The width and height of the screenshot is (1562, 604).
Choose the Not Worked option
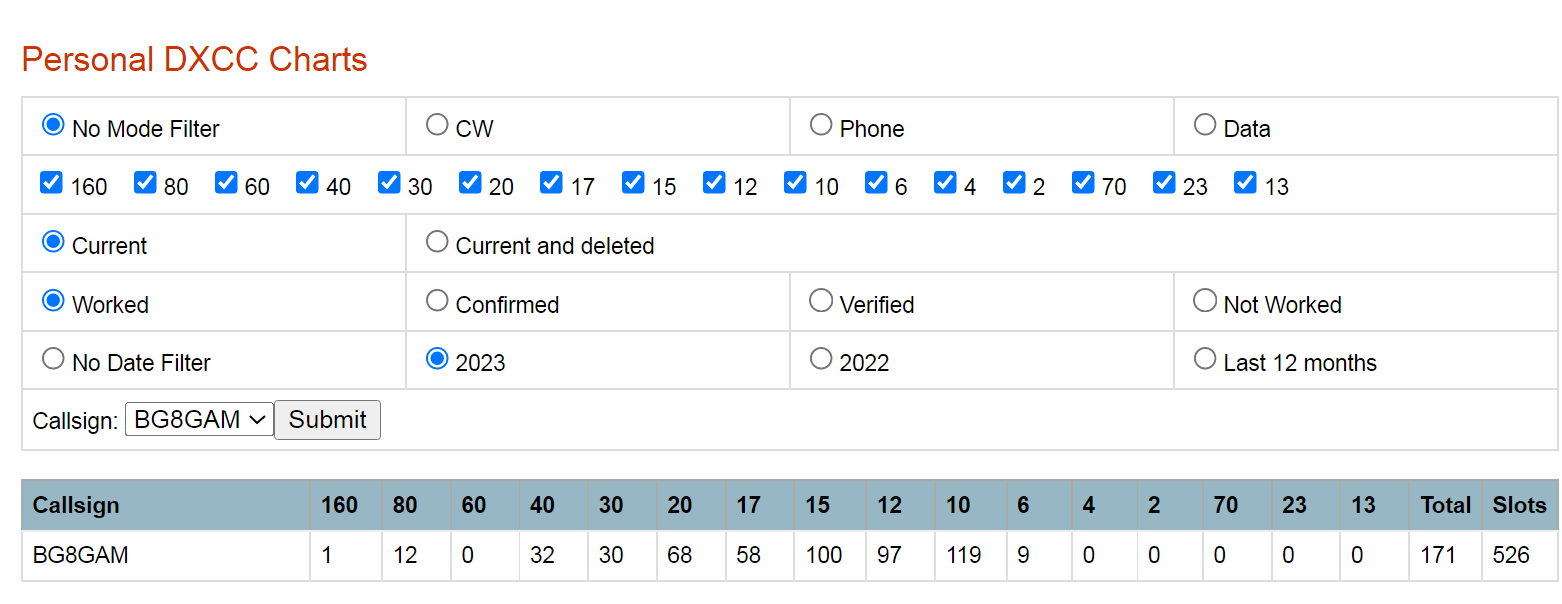1205,301
